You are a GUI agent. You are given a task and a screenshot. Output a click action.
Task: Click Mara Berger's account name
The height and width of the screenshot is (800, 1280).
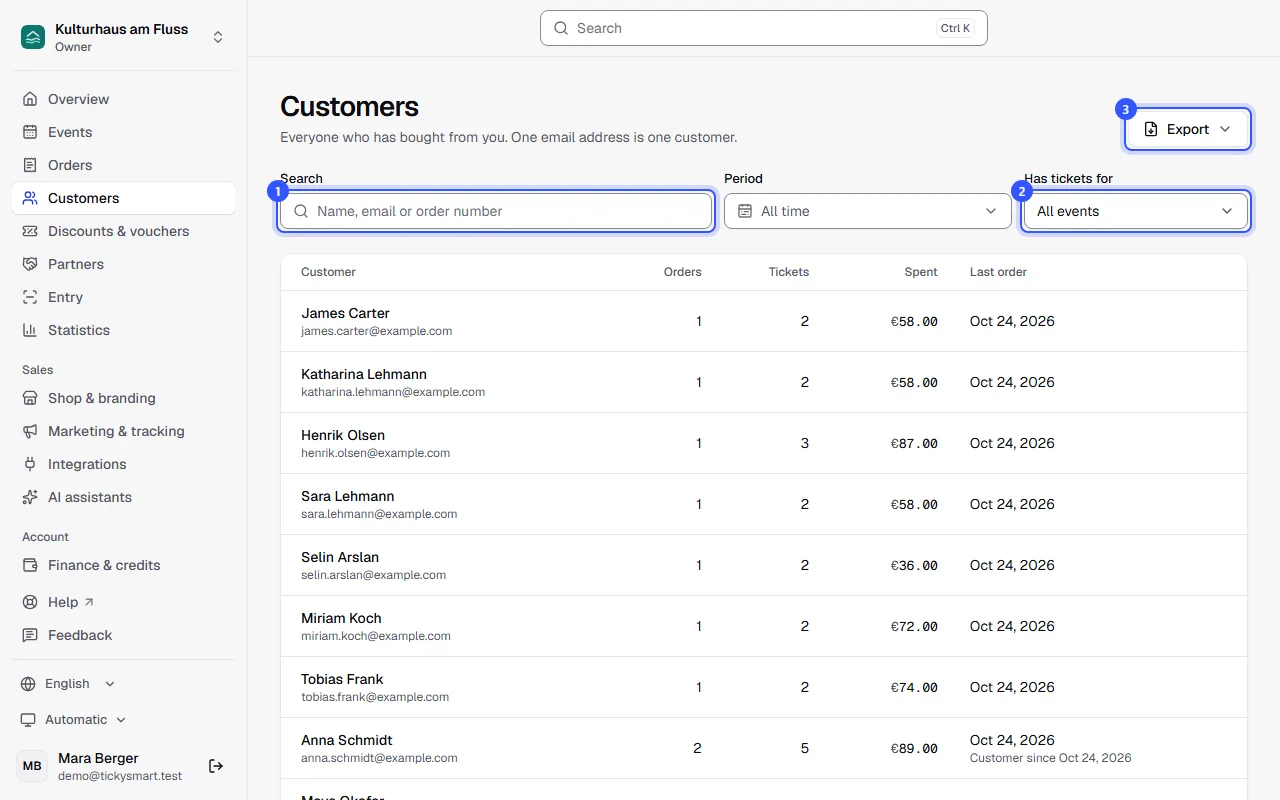click(x=98, y=758)
